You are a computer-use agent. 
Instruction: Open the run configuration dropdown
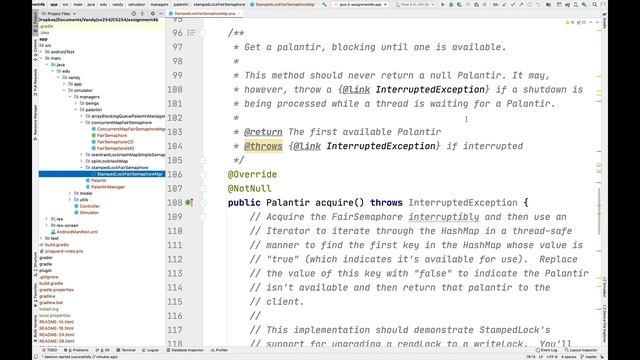point(360,4)
